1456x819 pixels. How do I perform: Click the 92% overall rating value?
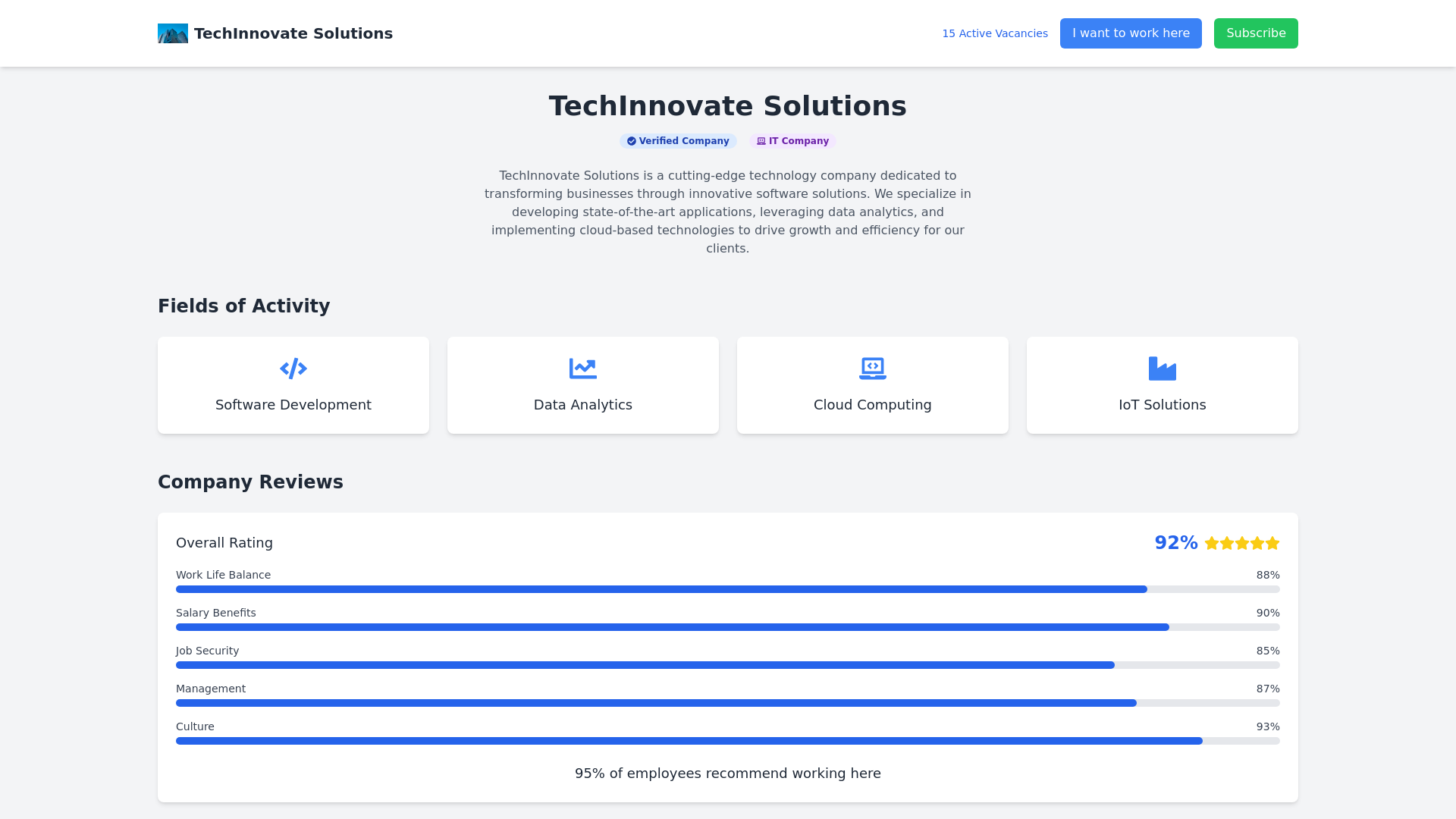1176,543
